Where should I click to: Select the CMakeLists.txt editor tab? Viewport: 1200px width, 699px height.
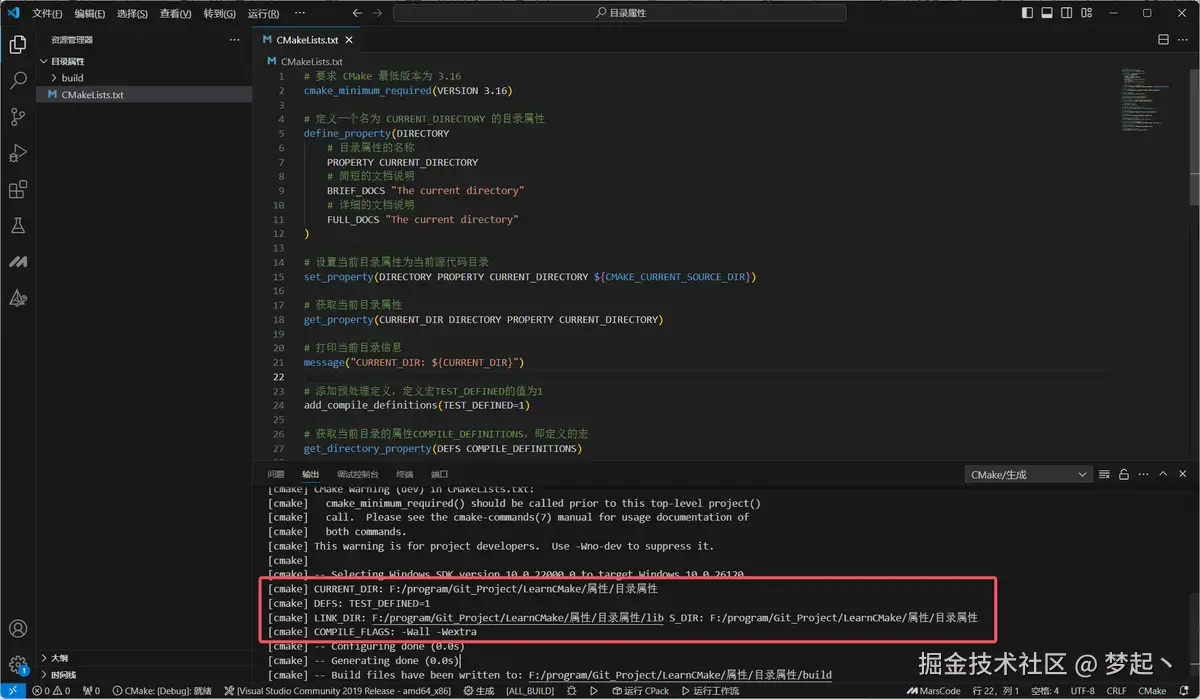(307, 40)
